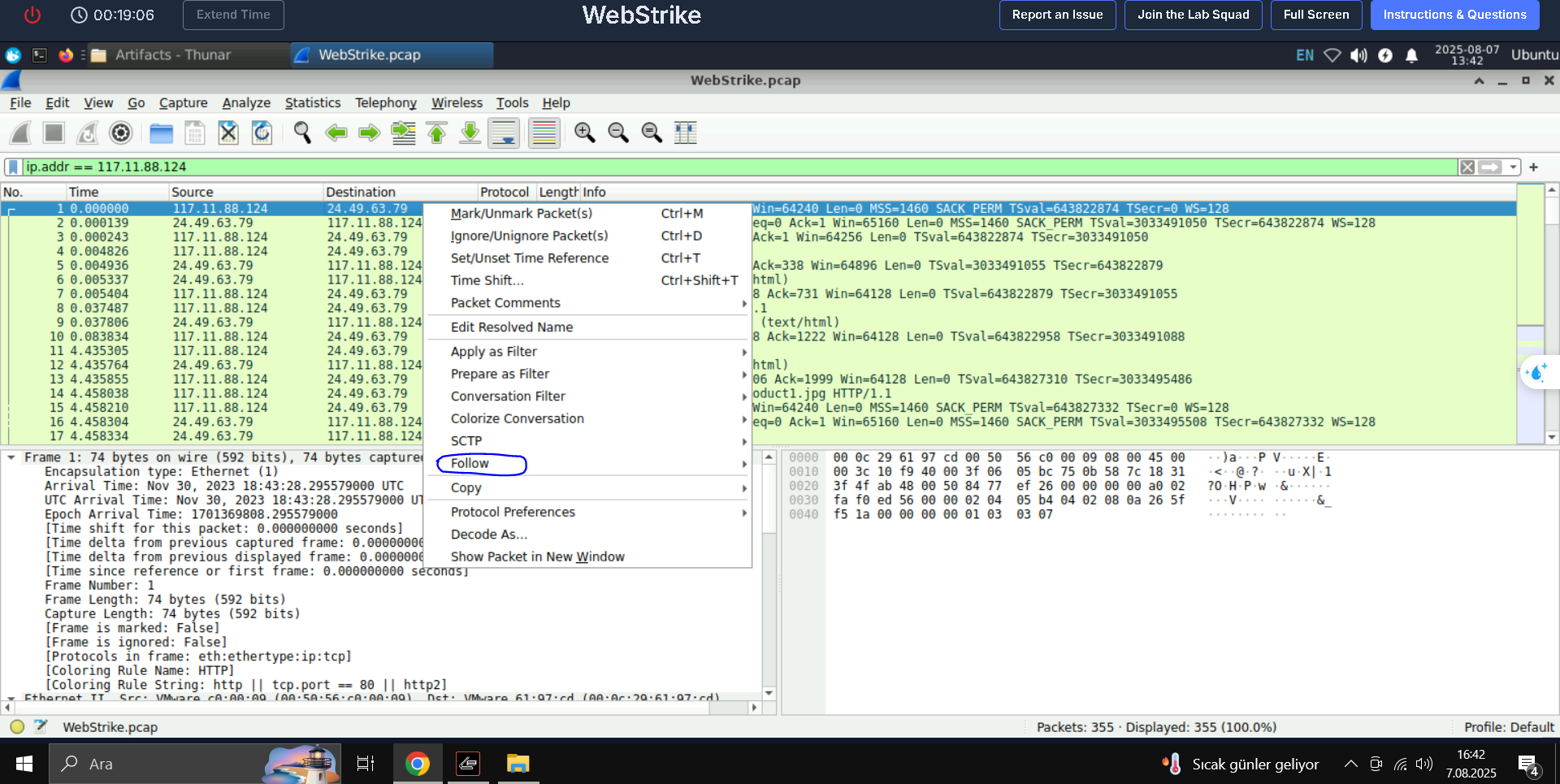Screen dimensions: 1560x784
Task: Expand the Protocol Preferences submenu
Action: [x=589, y=512]
